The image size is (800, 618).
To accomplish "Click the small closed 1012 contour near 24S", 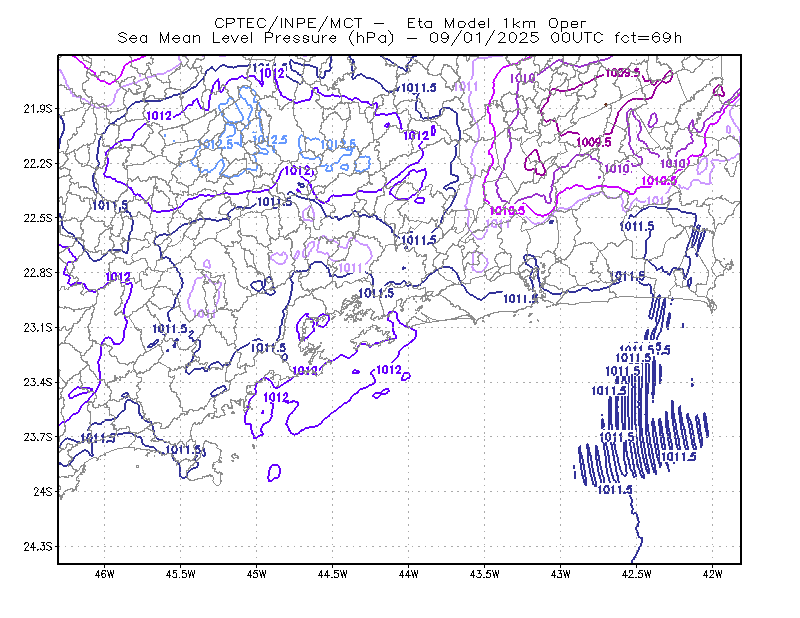I will [274, 473].
